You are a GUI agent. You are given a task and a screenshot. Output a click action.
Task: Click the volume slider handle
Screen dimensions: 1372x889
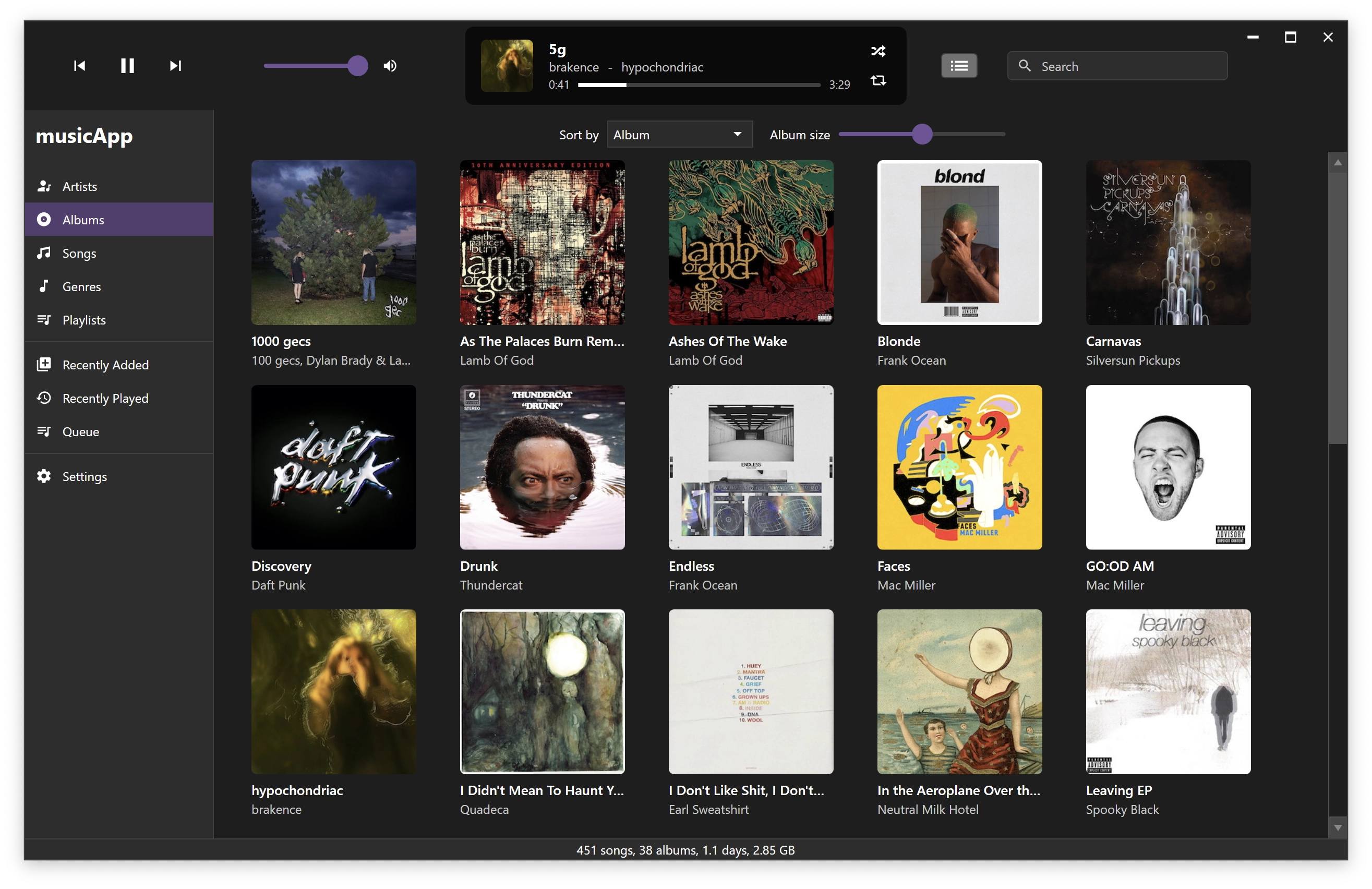coord(357,66)
